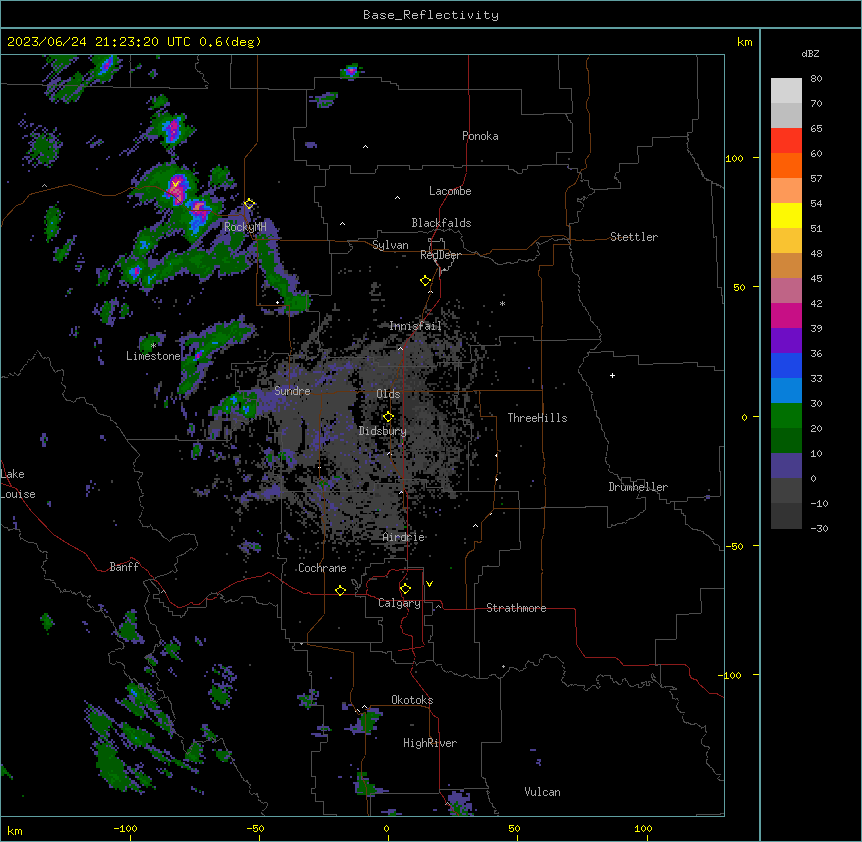Click the RockyMH label
The image size is (862, 842).
pyautogui.click(x=245, y=226)
